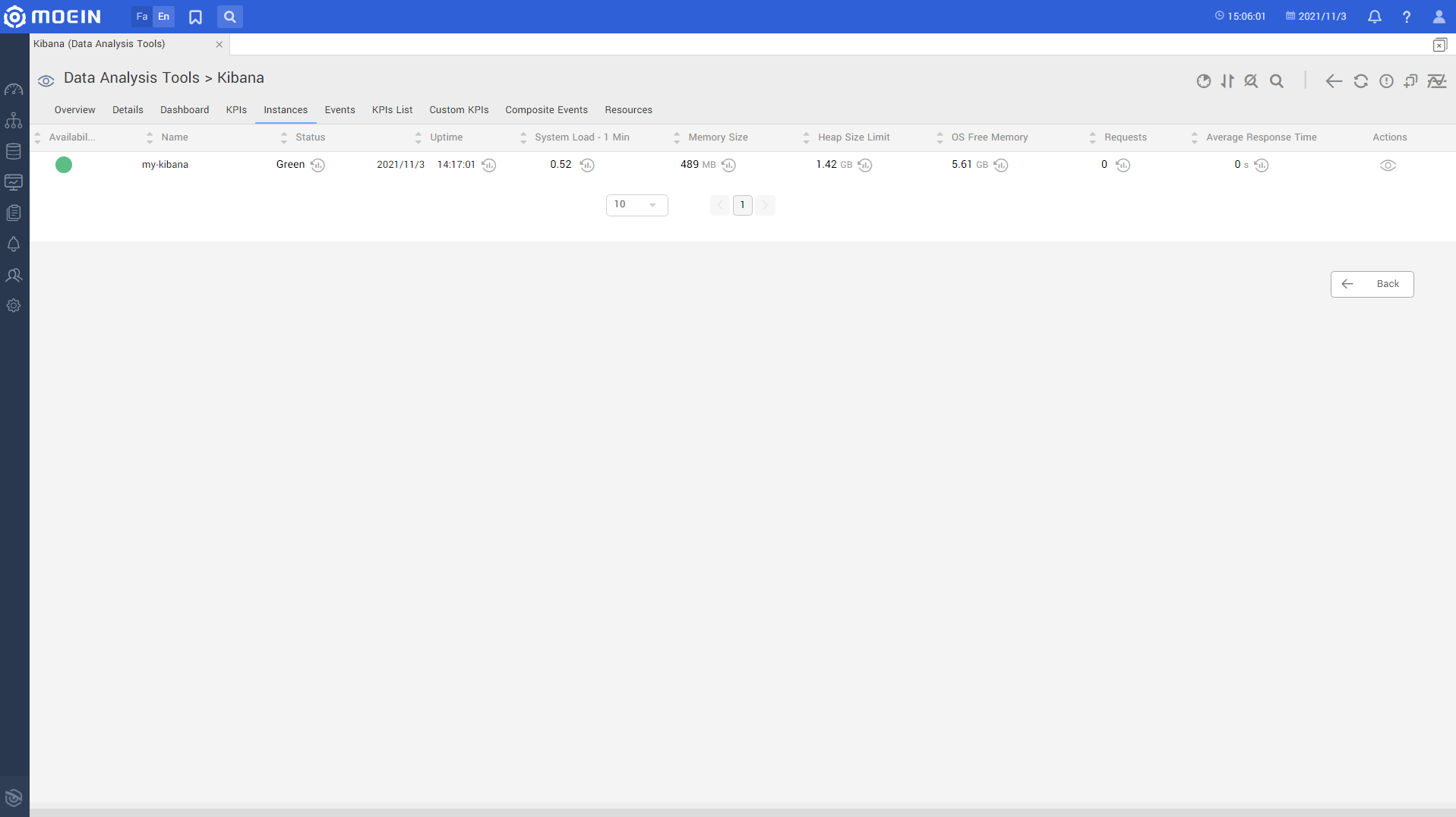Click the MOEIN logo
Viewport: 1456px width, 817px height.
click(x=52, y=16)
